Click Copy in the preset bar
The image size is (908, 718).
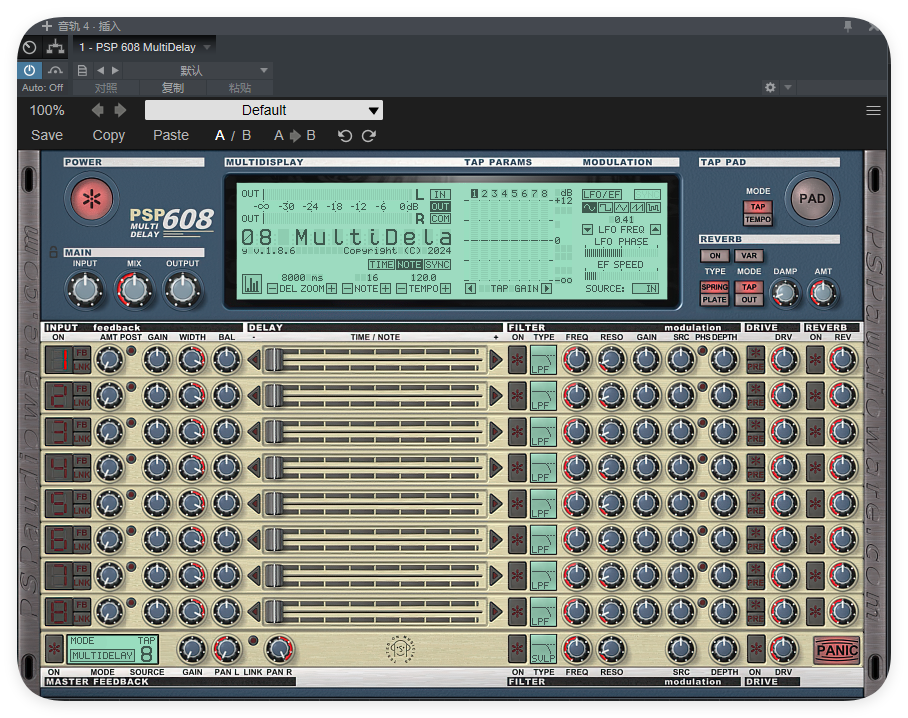coord(109,135)
